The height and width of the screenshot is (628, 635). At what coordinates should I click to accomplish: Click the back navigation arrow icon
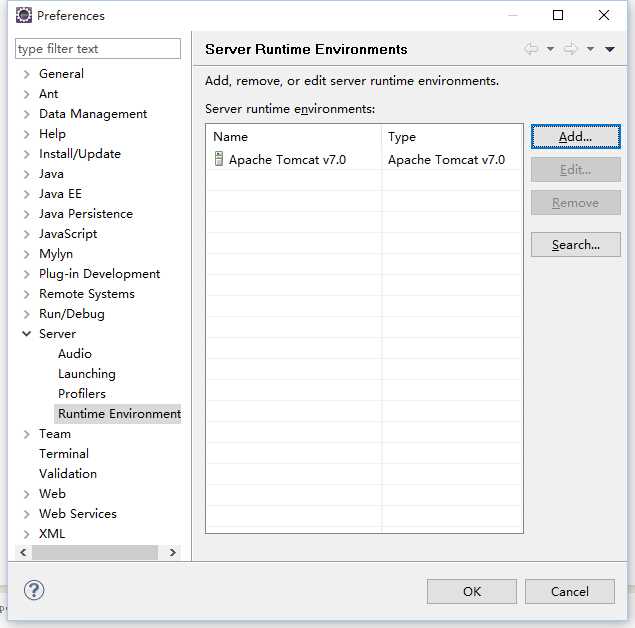point(531,49)
